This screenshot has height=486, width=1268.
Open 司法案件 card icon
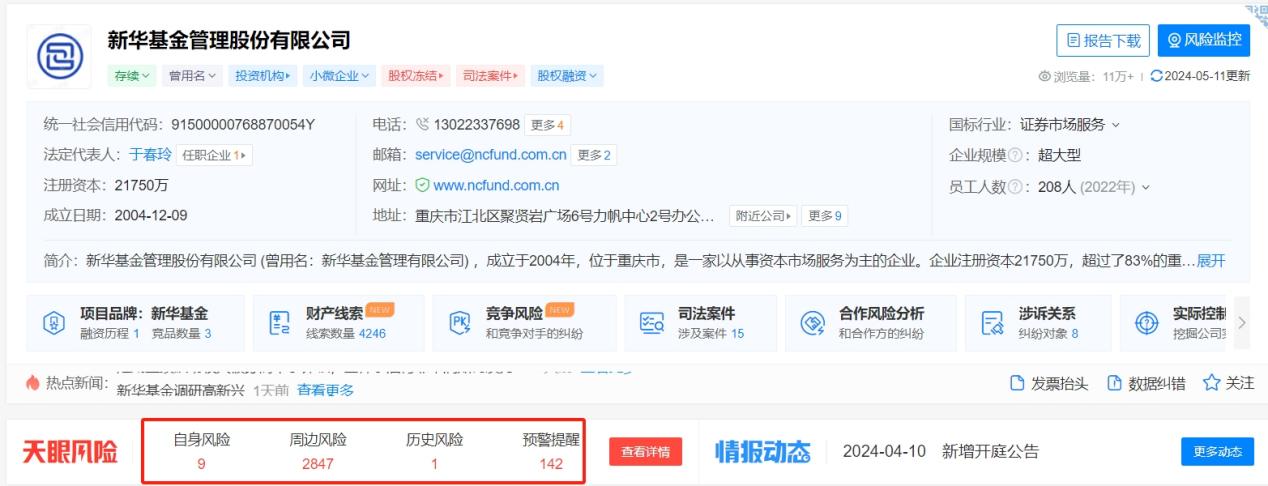coord(651,323)
